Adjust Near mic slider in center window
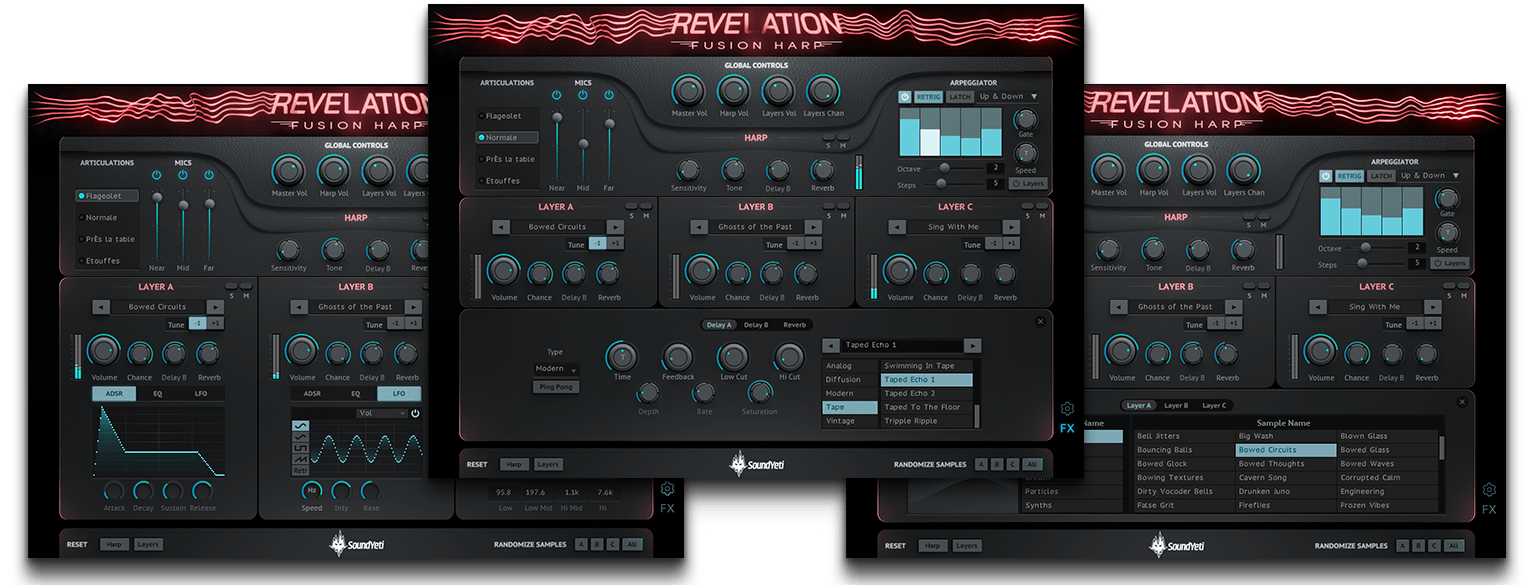This screenshot has width=1534, height=585. (x=557, y=117)
